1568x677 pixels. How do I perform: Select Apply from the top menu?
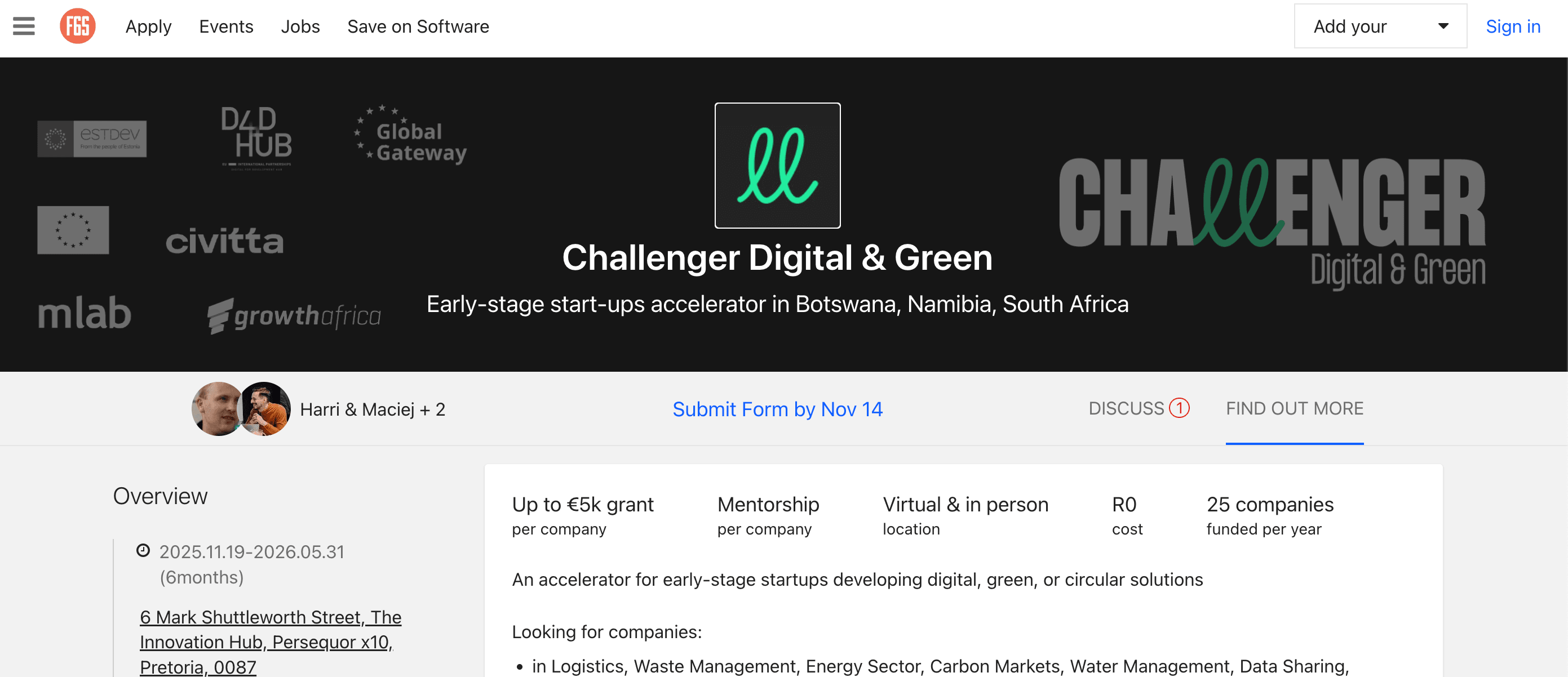[x=148, y=27]
